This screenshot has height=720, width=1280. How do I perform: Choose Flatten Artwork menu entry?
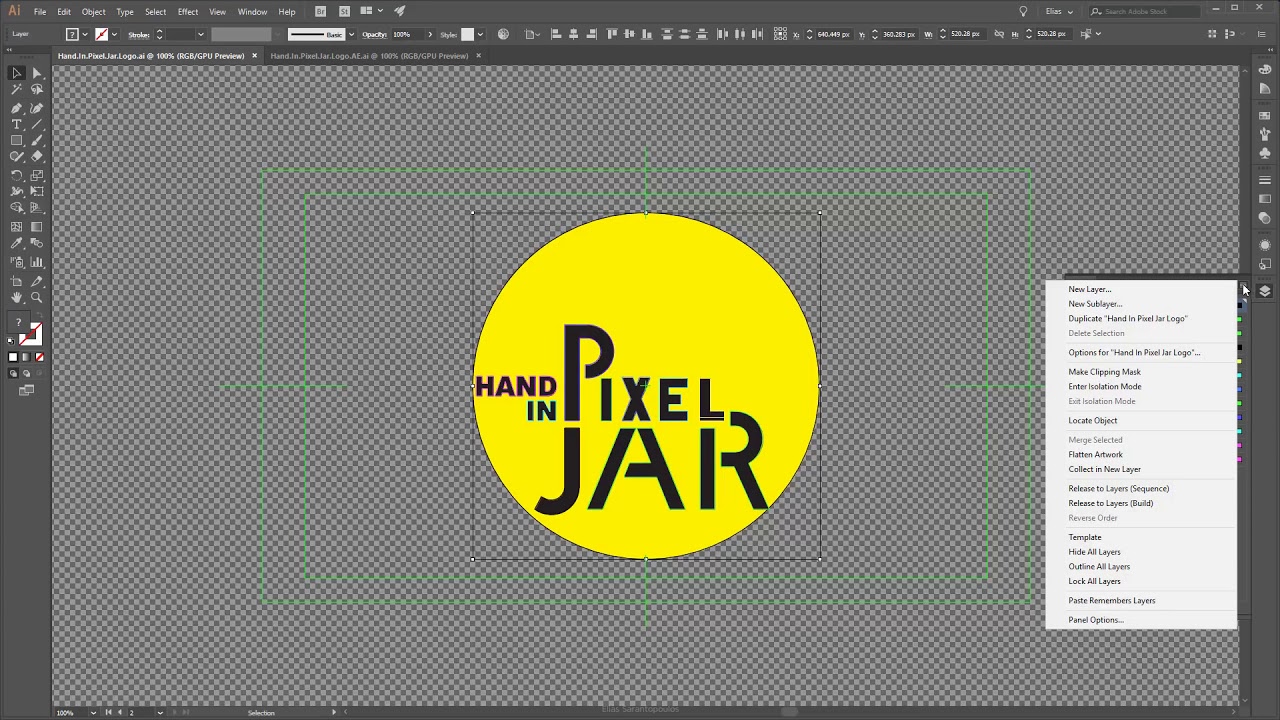coord(1095,454)
